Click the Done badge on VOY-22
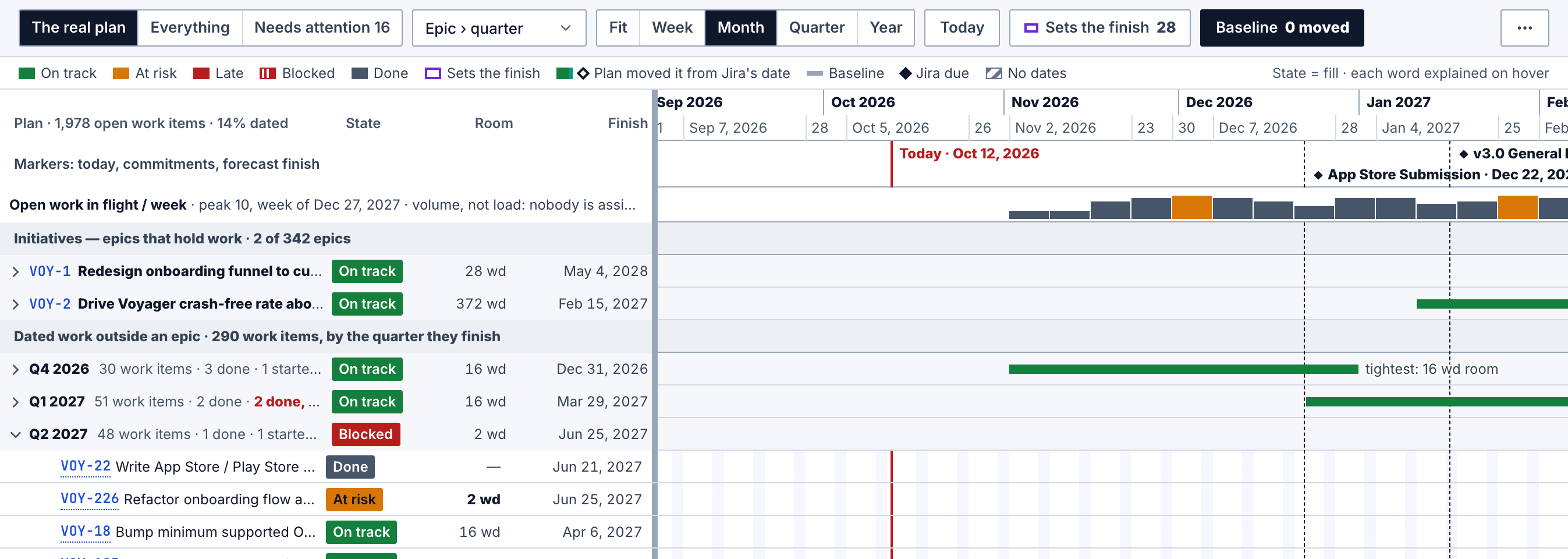 click(350, 467)
